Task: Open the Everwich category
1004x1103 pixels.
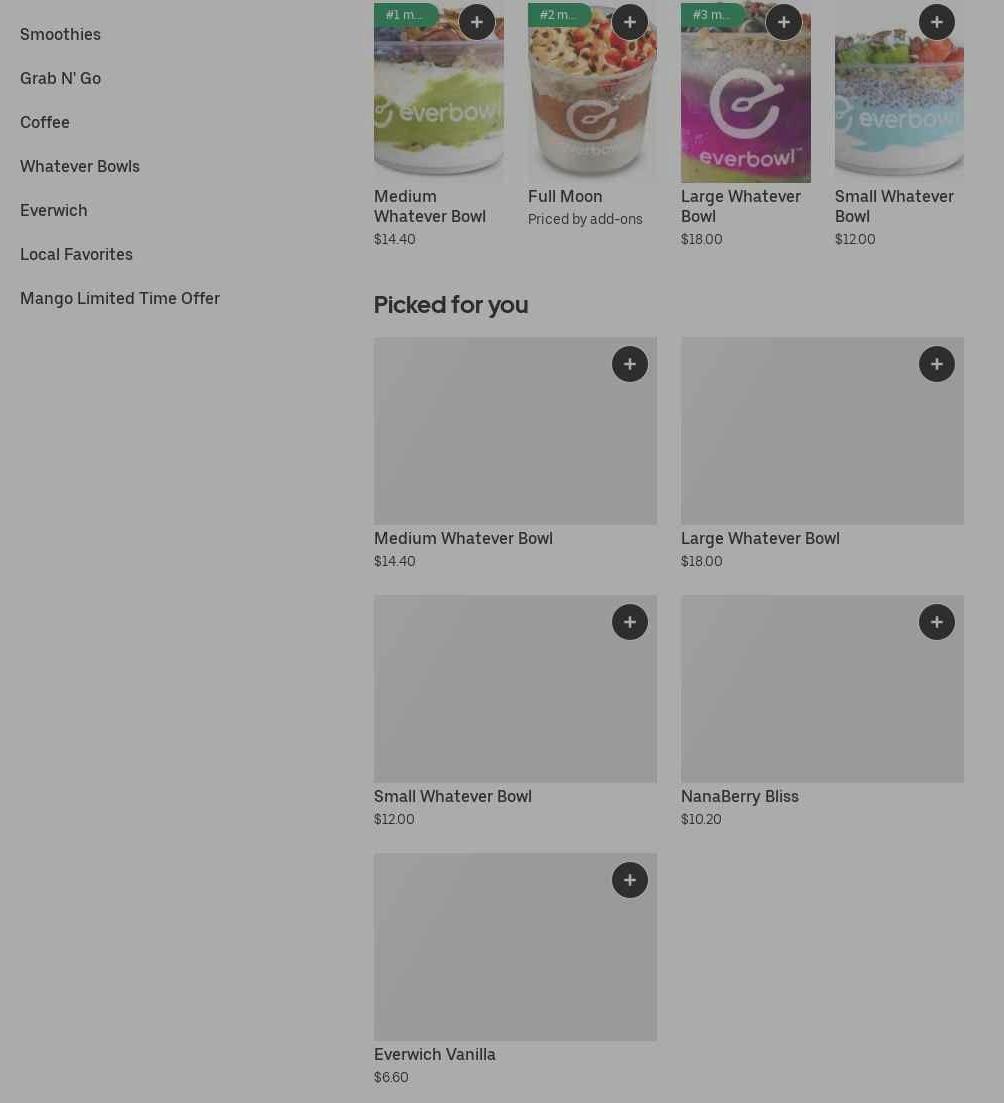Action: pyautogui.click(x=54, y=210)
